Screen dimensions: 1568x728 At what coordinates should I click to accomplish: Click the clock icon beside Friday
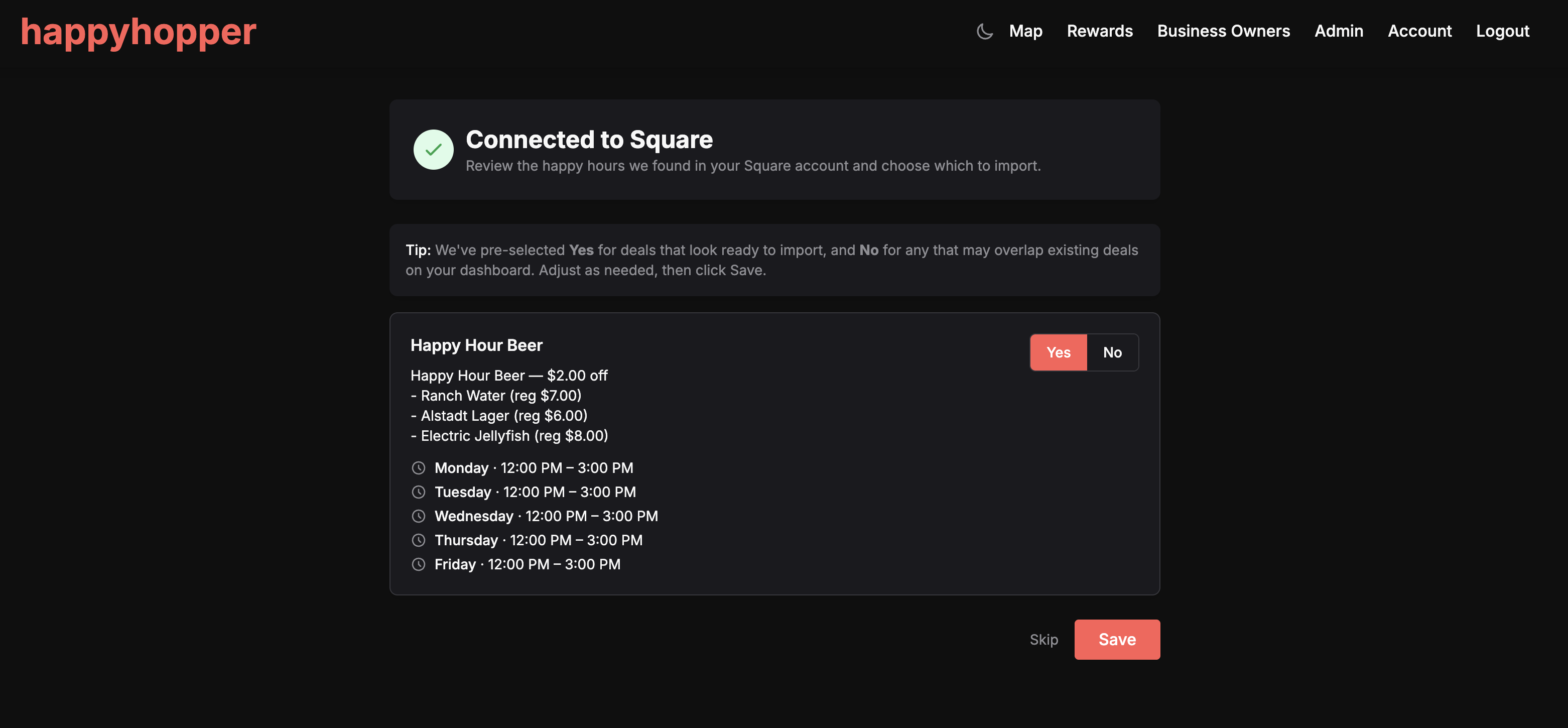[418, 564]
